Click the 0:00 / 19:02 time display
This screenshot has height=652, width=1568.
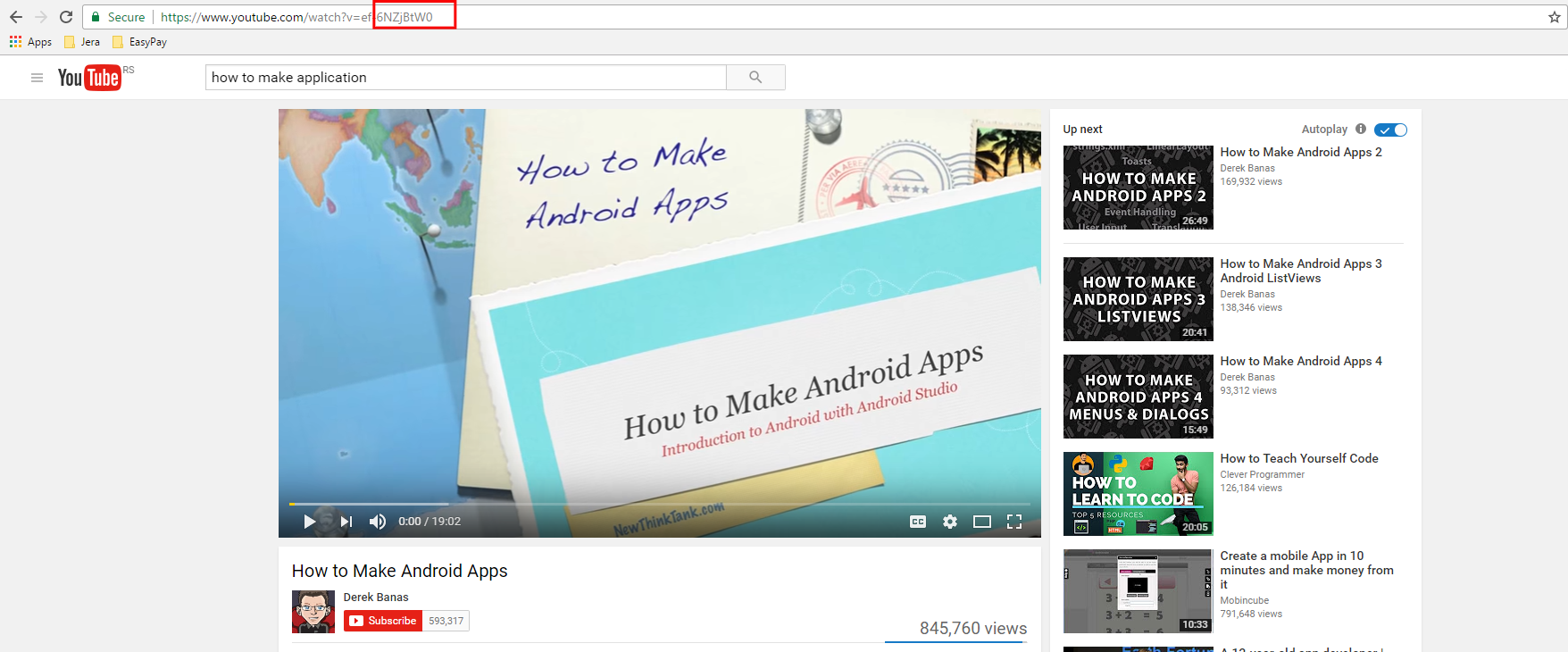point(430,522)
